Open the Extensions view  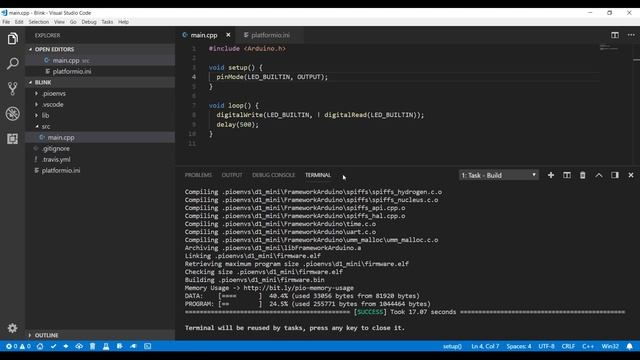pyautogui.click(x=13, y=139)
